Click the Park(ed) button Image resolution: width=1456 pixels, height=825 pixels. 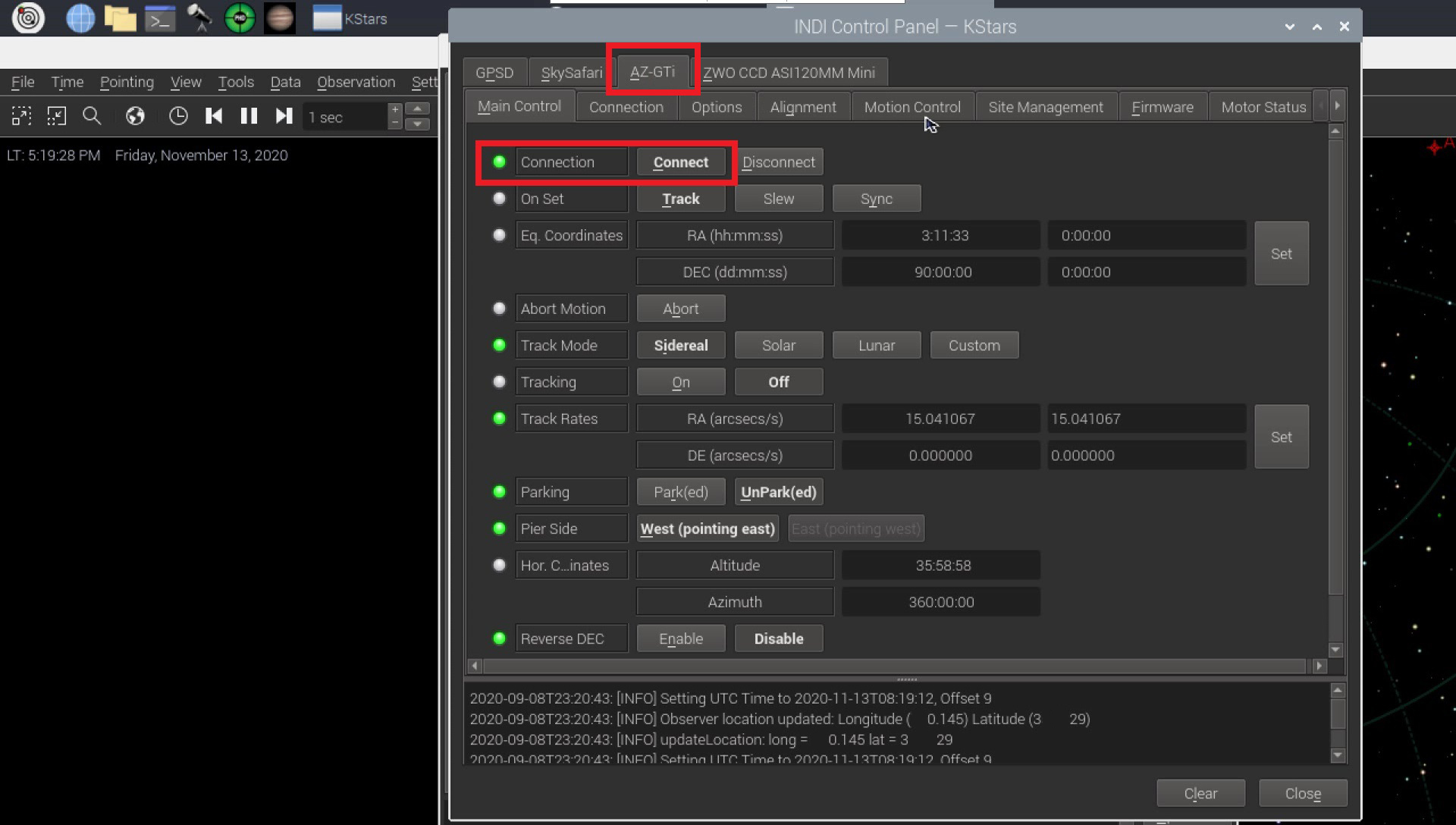(x=681, y=492)
